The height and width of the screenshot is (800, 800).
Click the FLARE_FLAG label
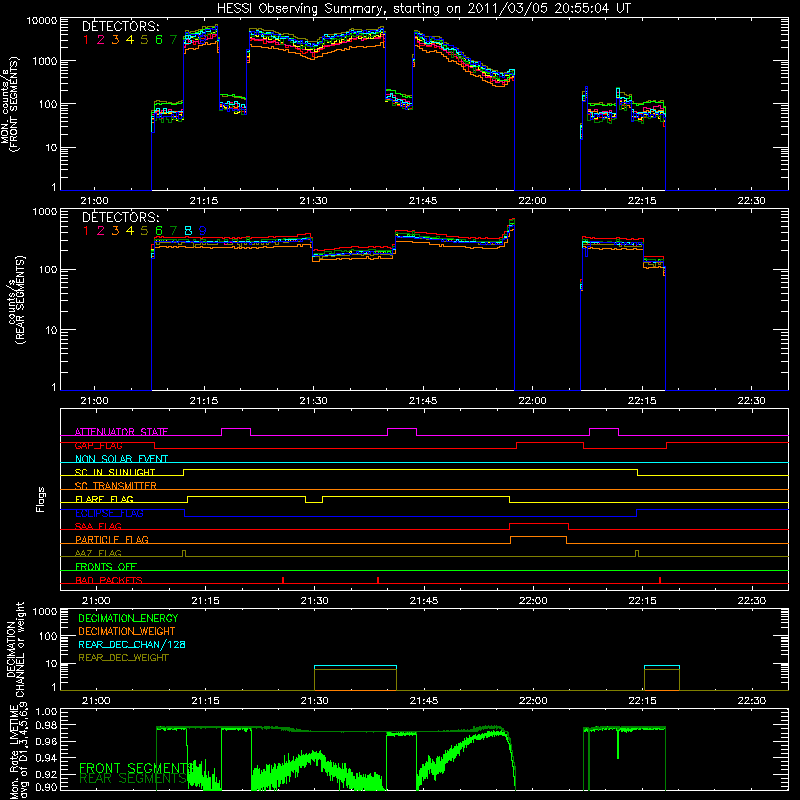tap(104, 499)
